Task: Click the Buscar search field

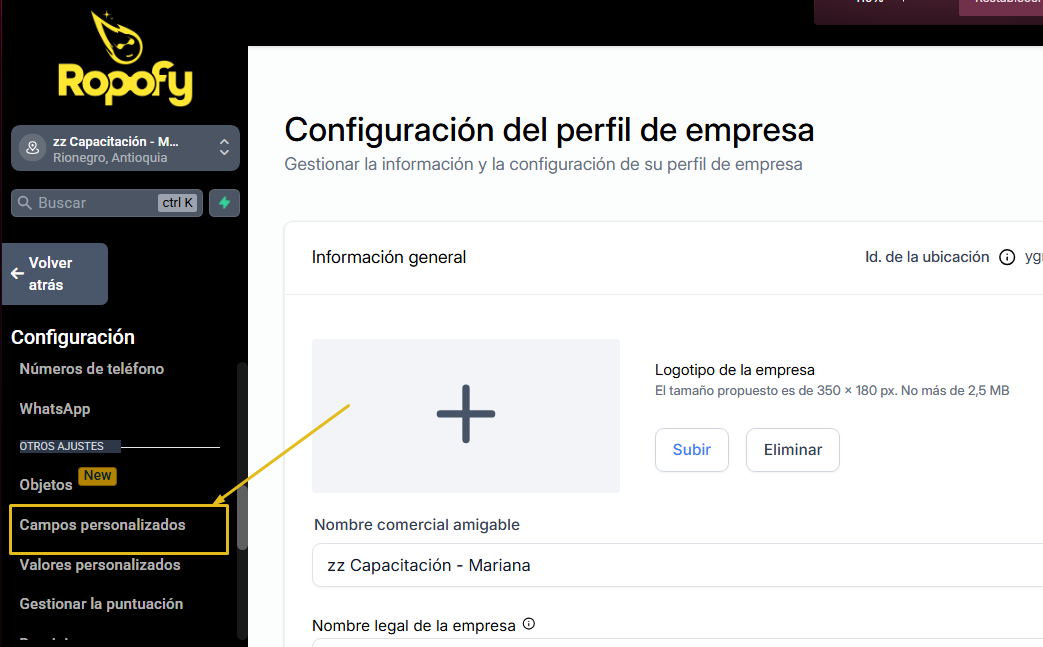Action: (106, 203)
